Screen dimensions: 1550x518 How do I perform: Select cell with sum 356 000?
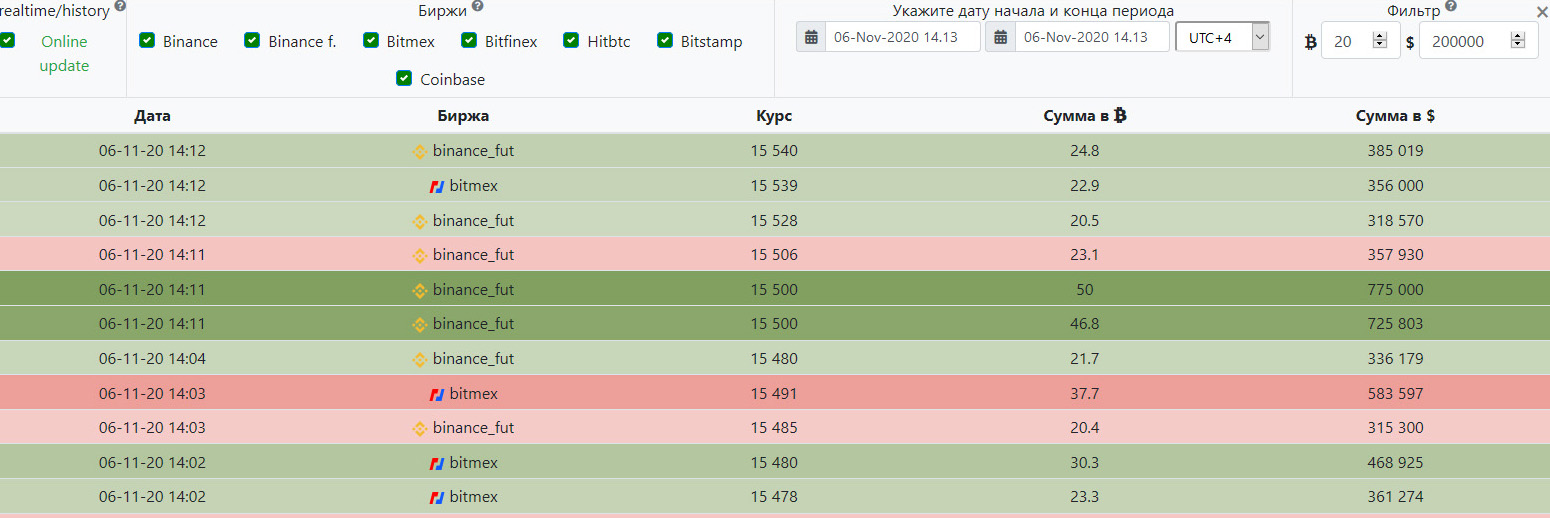tap(1395, 186)
